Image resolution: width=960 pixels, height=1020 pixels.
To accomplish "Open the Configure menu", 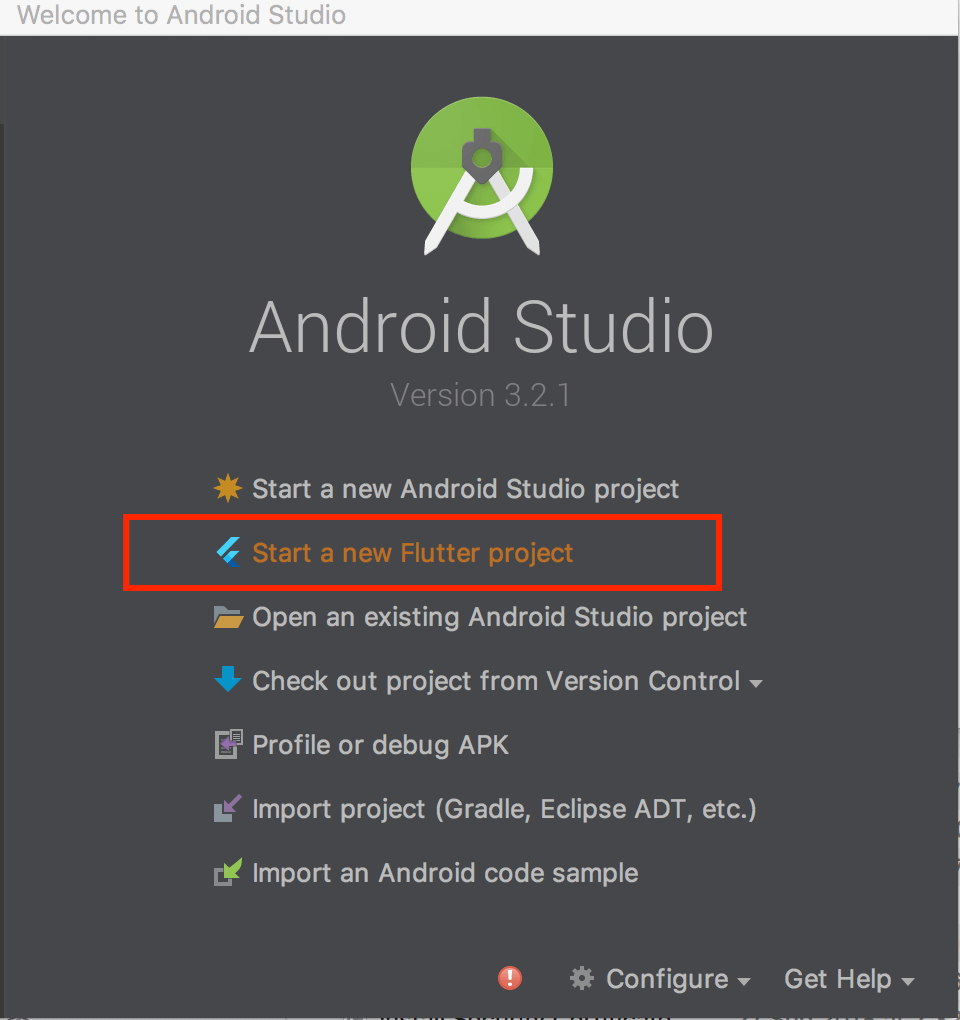I will coord(660,978).
